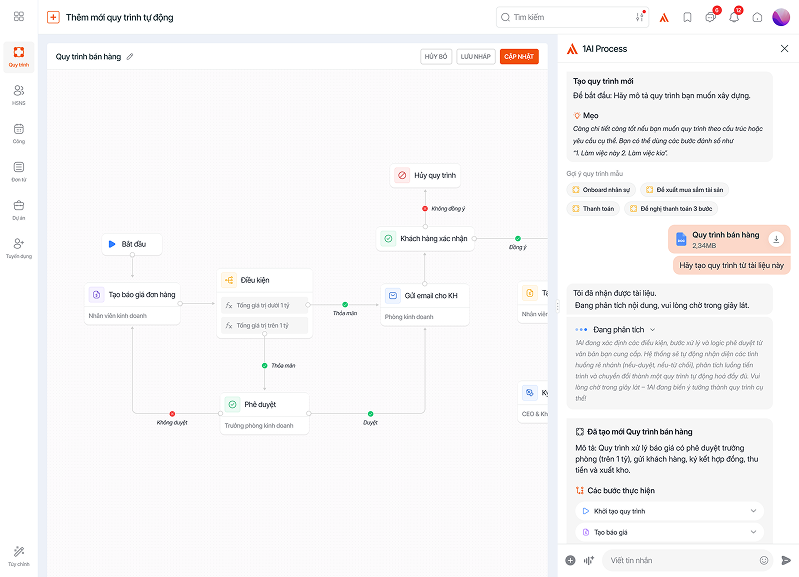Click the notification bell icon
The height and width of the screenshot is (577, 799).
(x=734, y=17)
